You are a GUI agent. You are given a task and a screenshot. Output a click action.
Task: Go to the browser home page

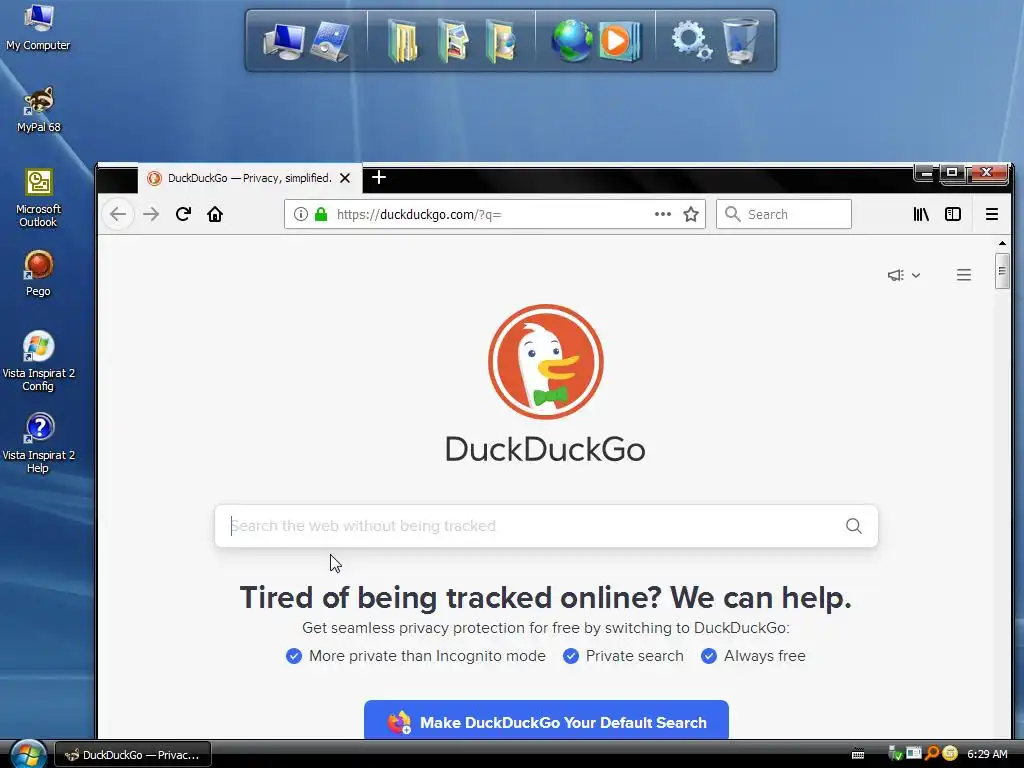(x=215, y=214)
